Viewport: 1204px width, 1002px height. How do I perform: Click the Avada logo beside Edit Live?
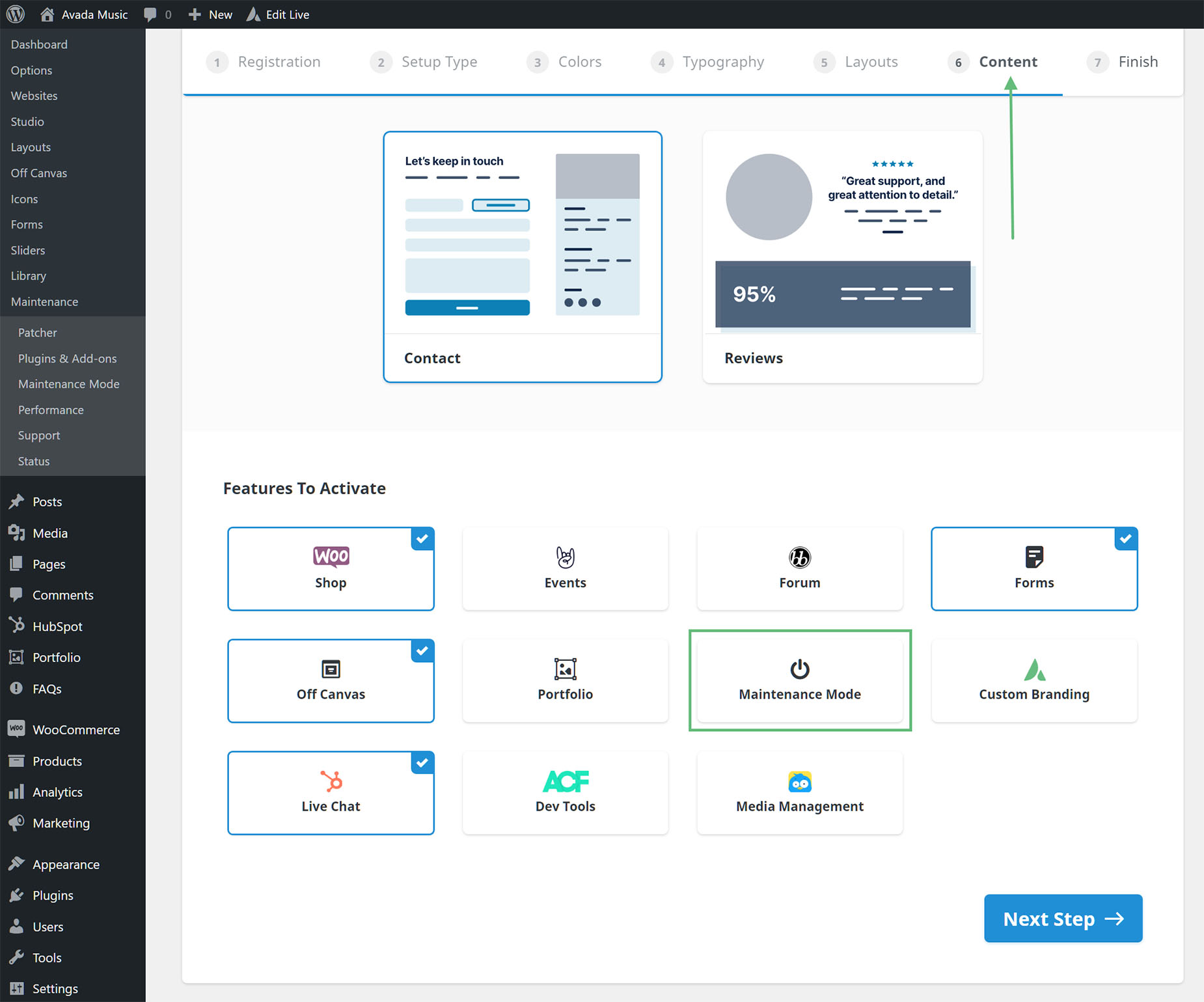pos(253,14)
